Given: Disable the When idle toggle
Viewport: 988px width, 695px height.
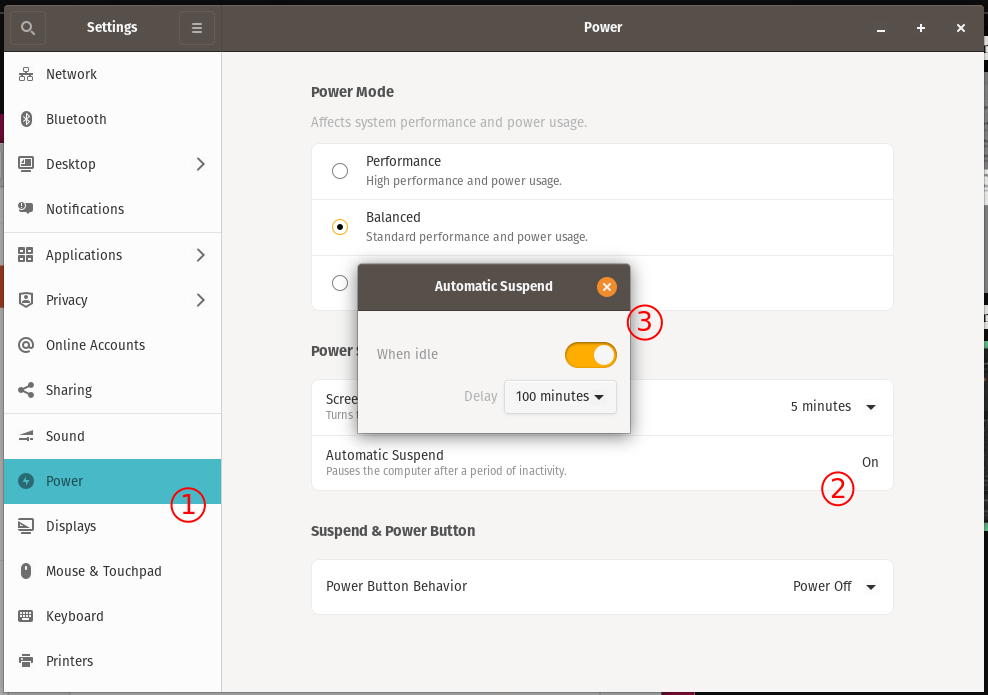Looking at the screenshot, I should tap(590, 354).
